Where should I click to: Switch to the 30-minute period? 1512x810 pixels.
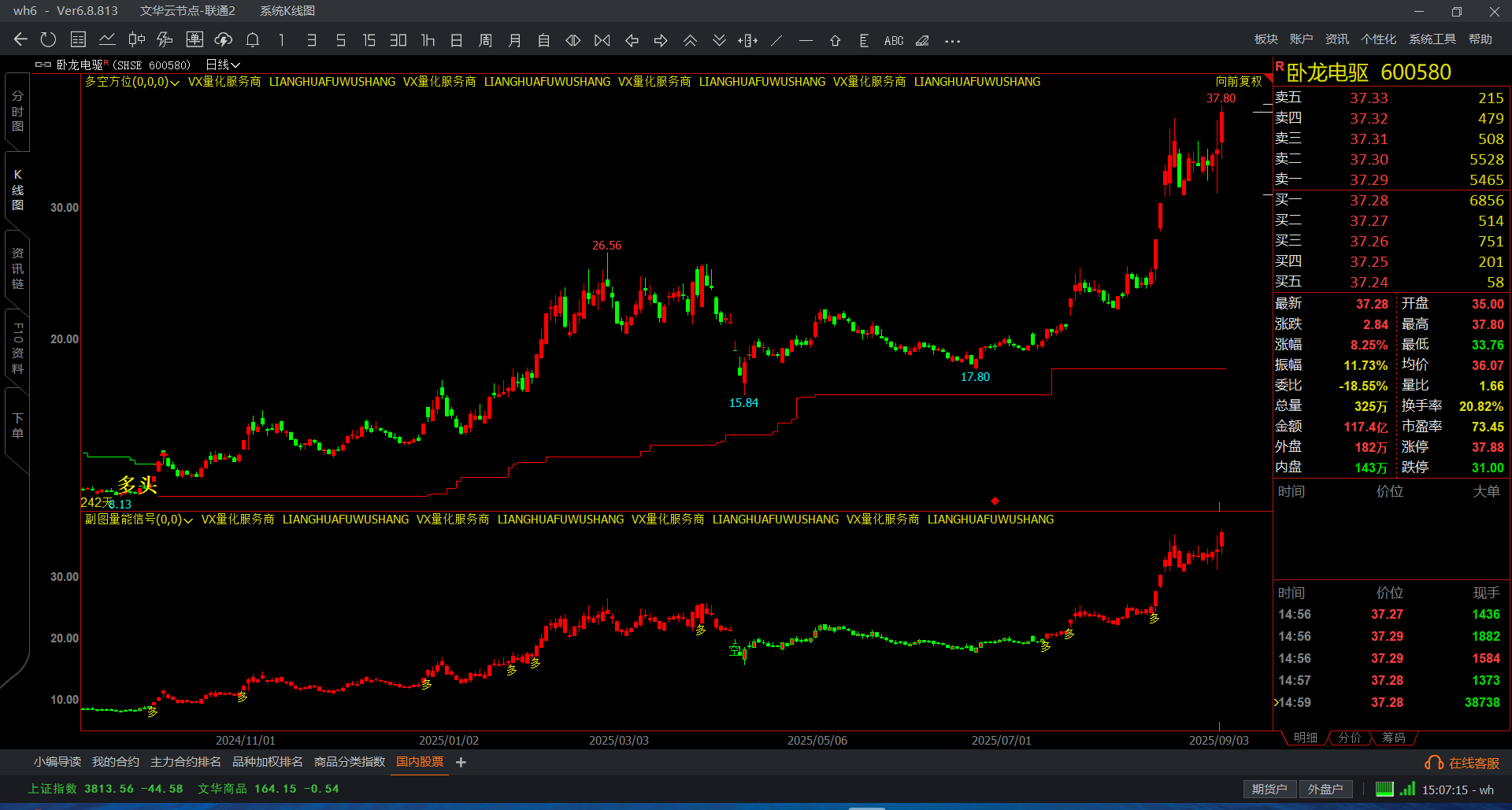click(x=398, y=40)
